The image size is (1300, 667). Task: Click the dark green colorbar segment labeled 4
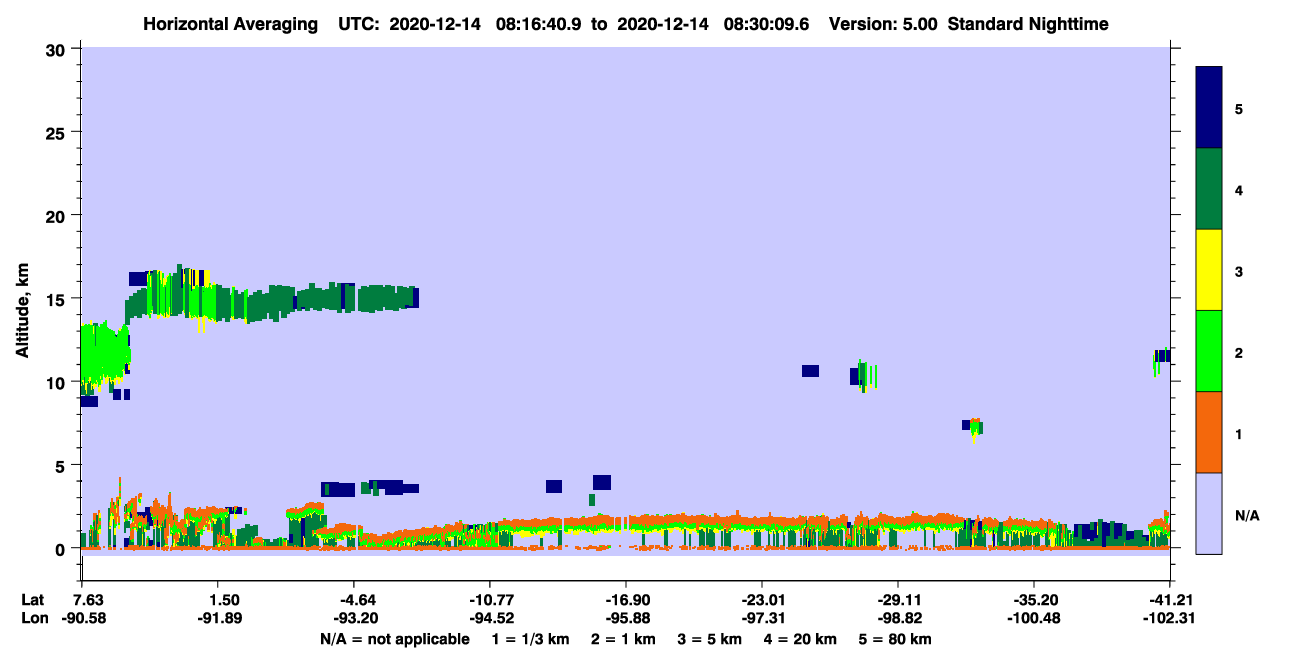[x=1209, y=189]
